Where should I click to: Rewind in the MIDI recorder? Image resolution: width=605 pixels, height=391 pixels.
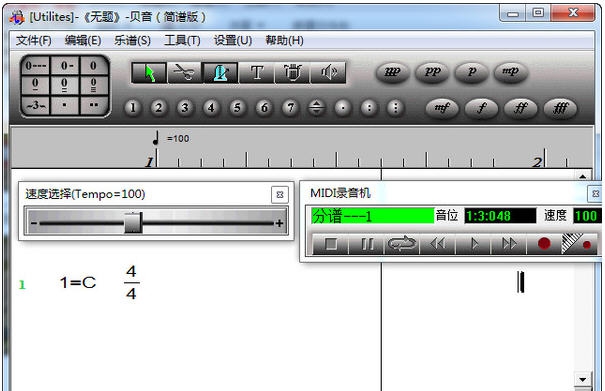click(438, 244)
